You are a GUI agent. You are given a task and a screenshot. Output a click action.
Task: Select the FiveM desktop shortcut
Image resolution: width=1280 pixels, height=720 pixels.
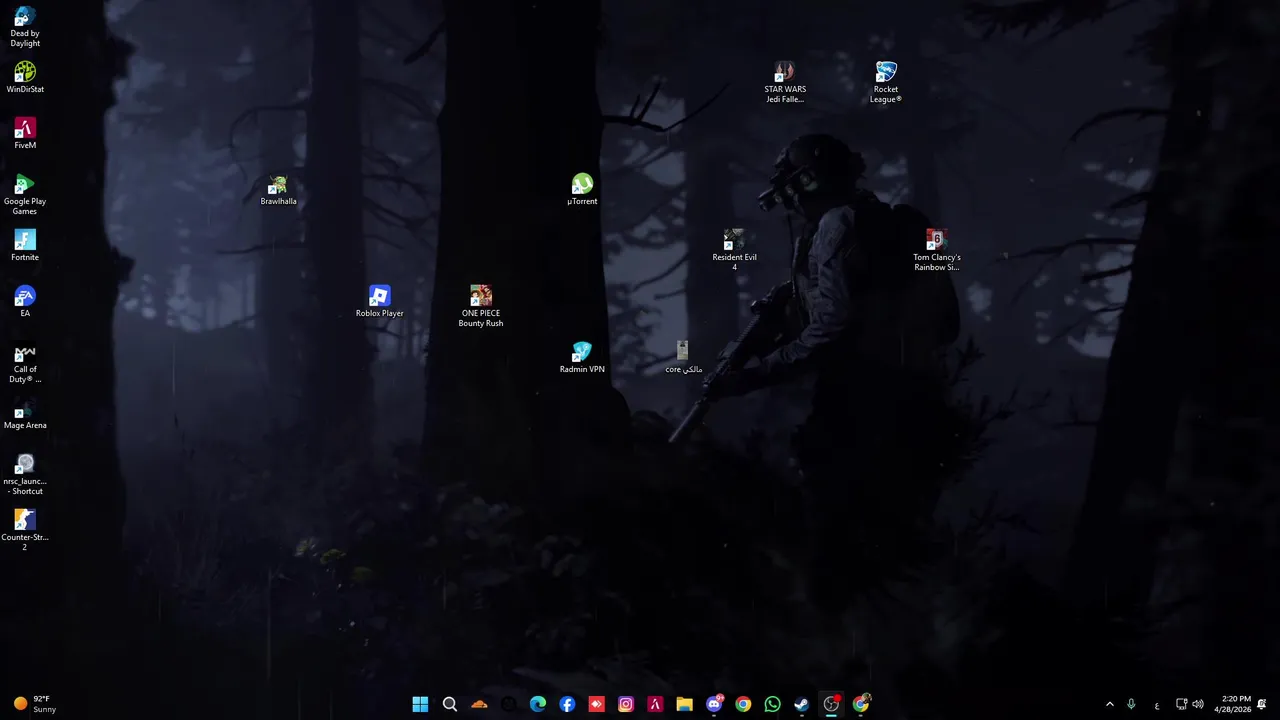(25, 134)
